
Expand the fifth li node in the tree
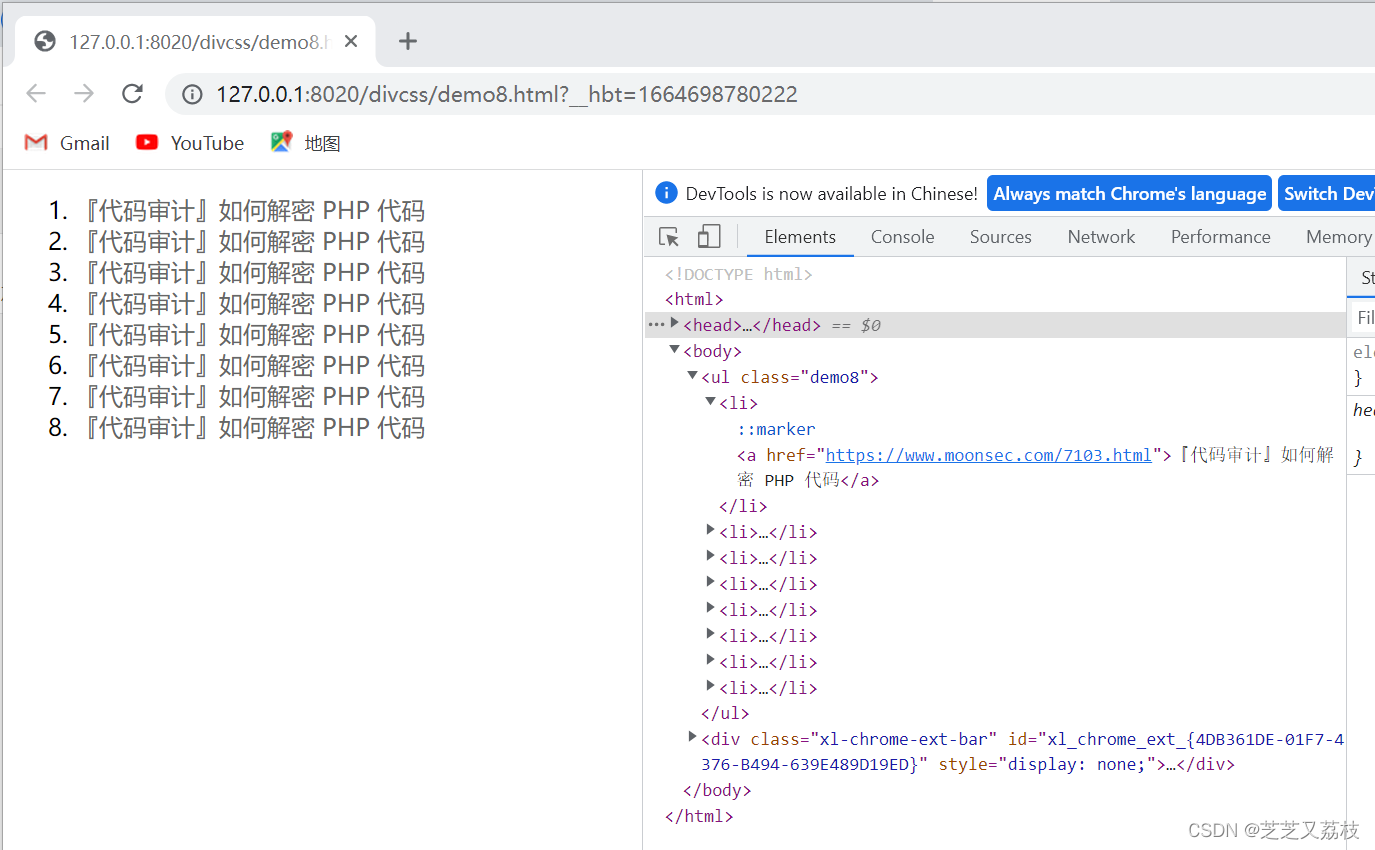(711, 608)
